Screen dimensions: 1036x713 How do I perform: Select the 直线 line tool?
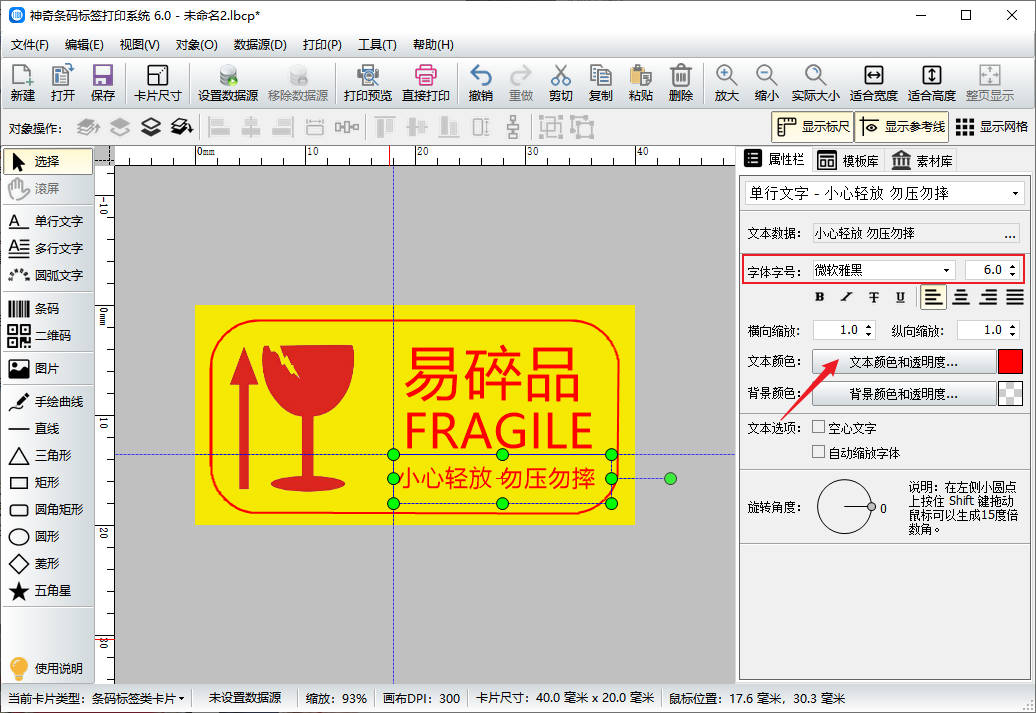click(47, 428)
